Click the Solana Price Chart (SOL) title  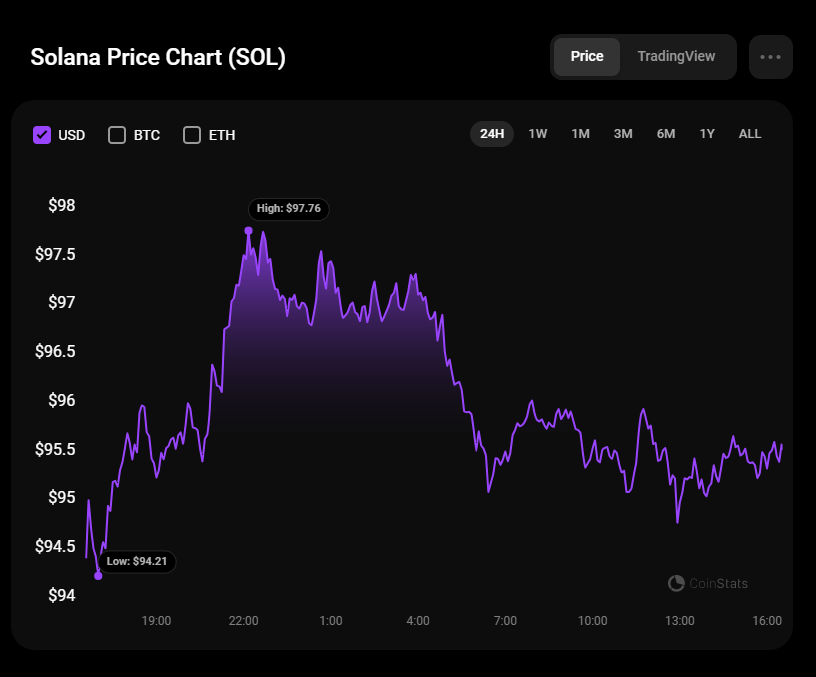(x=158, y=57)
